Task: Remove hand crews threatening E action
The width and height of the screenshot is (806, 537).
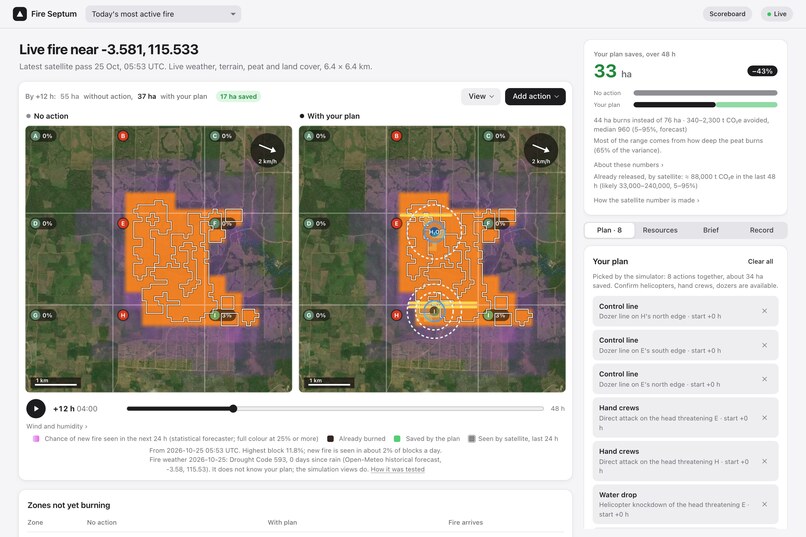Action: click(x=764, y=418)
